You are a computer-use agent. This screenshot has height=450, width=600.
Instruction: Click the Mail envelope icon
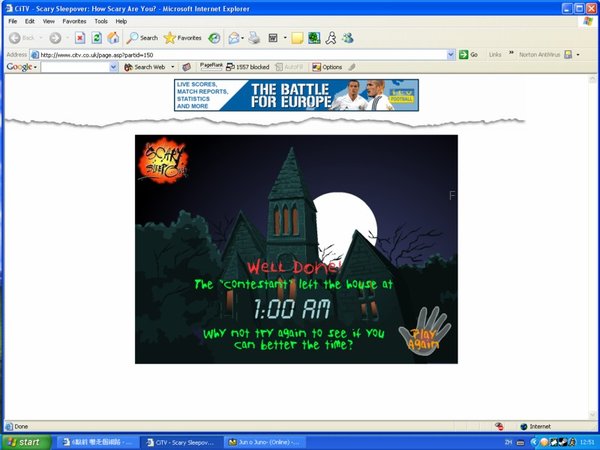tap(233, 38)
